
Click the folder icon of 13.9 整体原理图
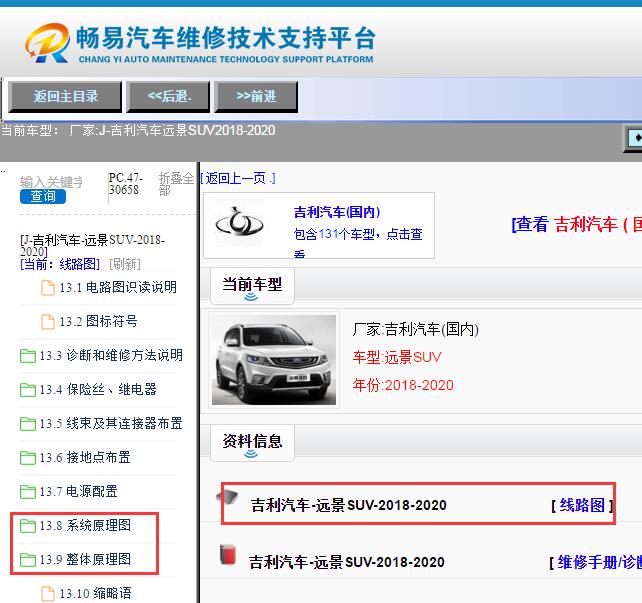(x=28, y=559)
